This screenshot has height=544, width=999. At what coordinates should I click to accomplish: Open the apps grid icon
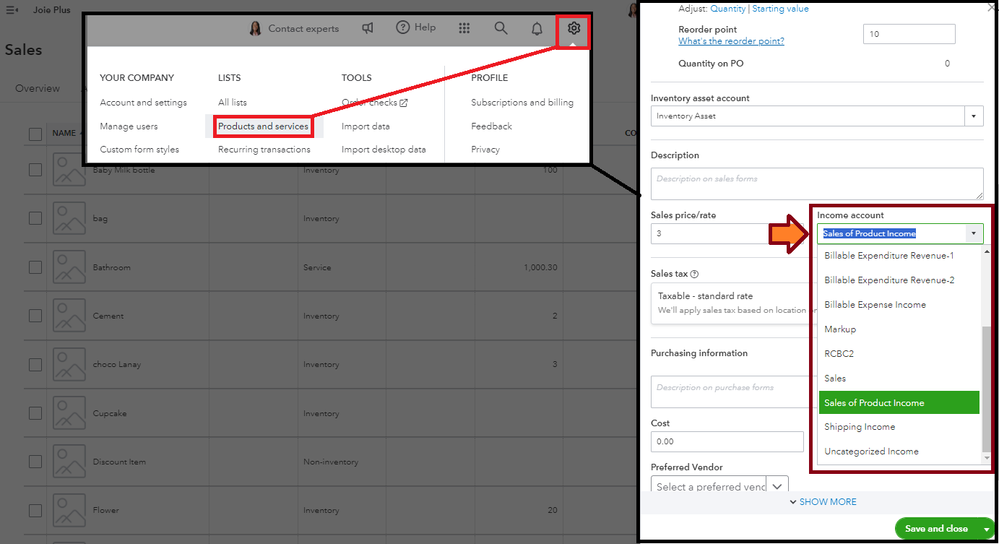click(464, 28)
